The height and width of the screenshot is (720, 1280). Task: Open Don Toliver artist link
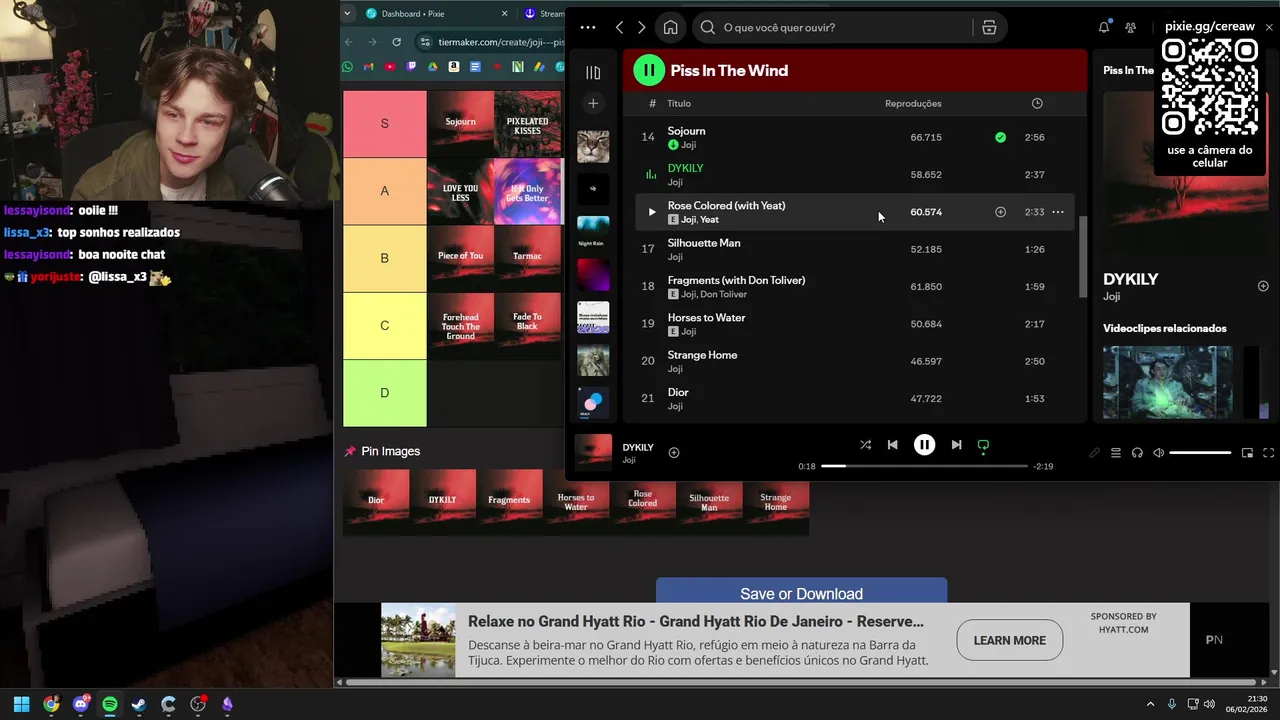pyautogui.click(x=723, y=294)
